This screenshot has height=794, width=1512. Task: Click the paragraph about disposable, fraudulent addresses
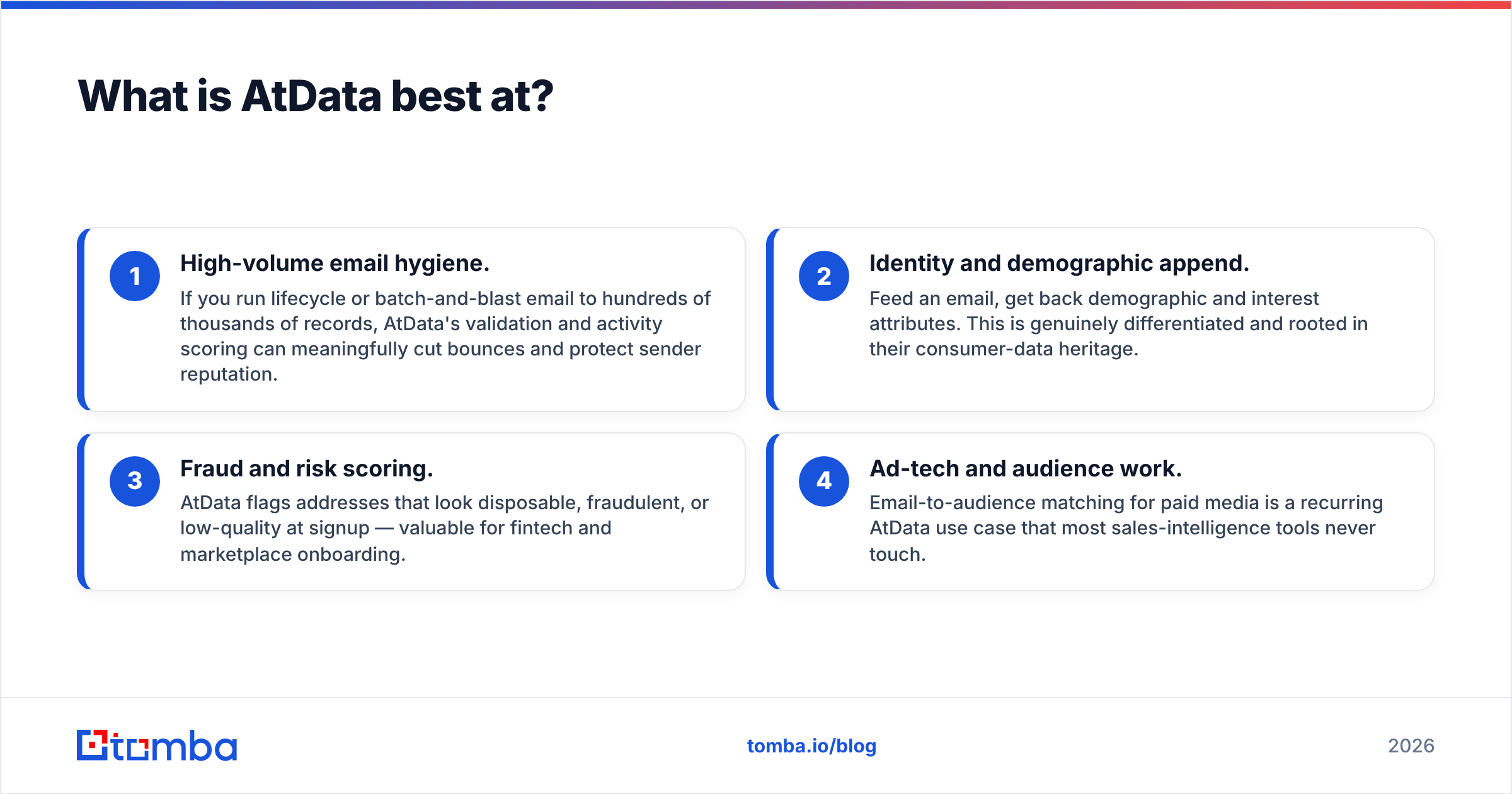pos(444,529)
